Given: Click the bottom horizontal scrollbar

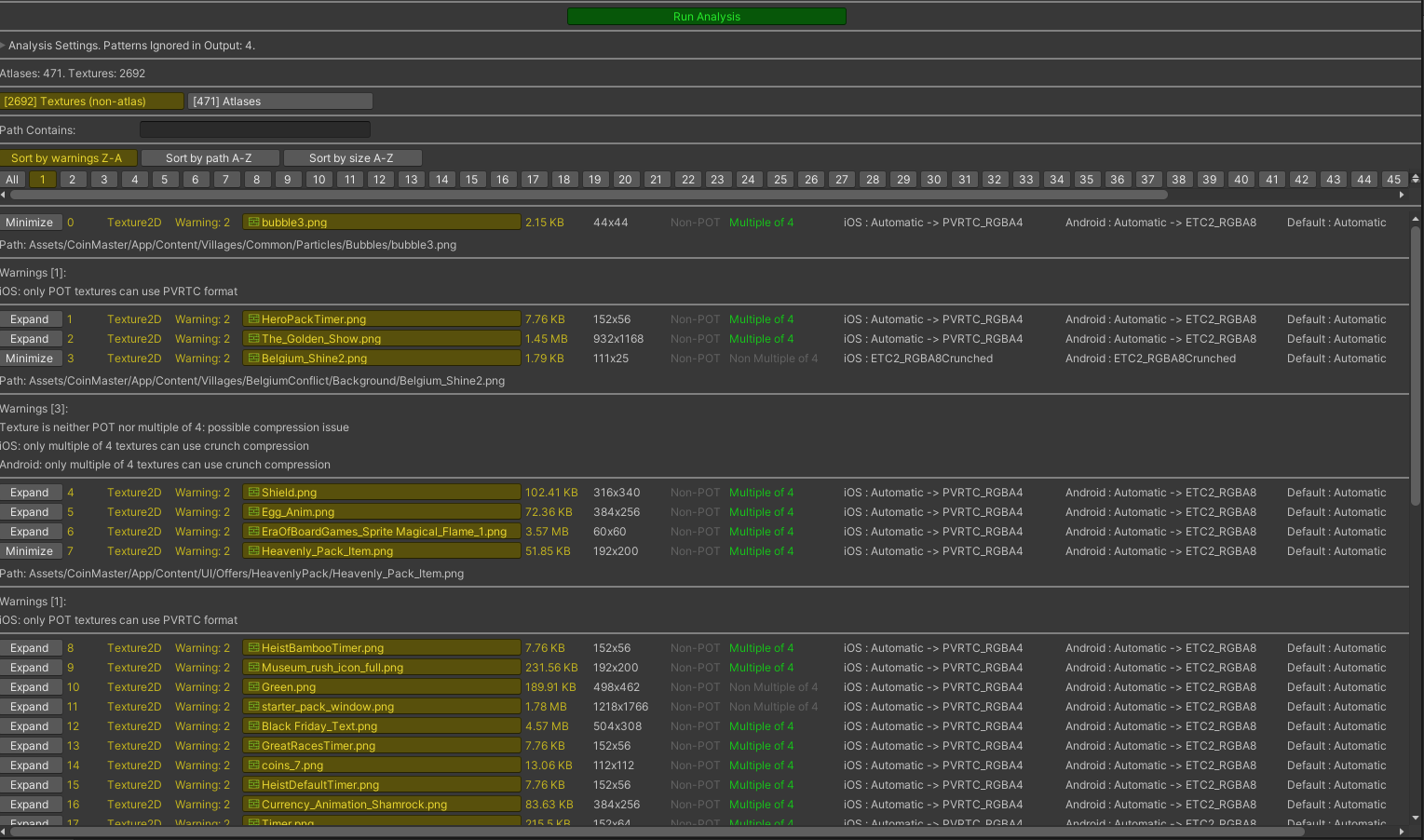Looking at the screenshot, I should pyautogui.click(x=659, y=831).
